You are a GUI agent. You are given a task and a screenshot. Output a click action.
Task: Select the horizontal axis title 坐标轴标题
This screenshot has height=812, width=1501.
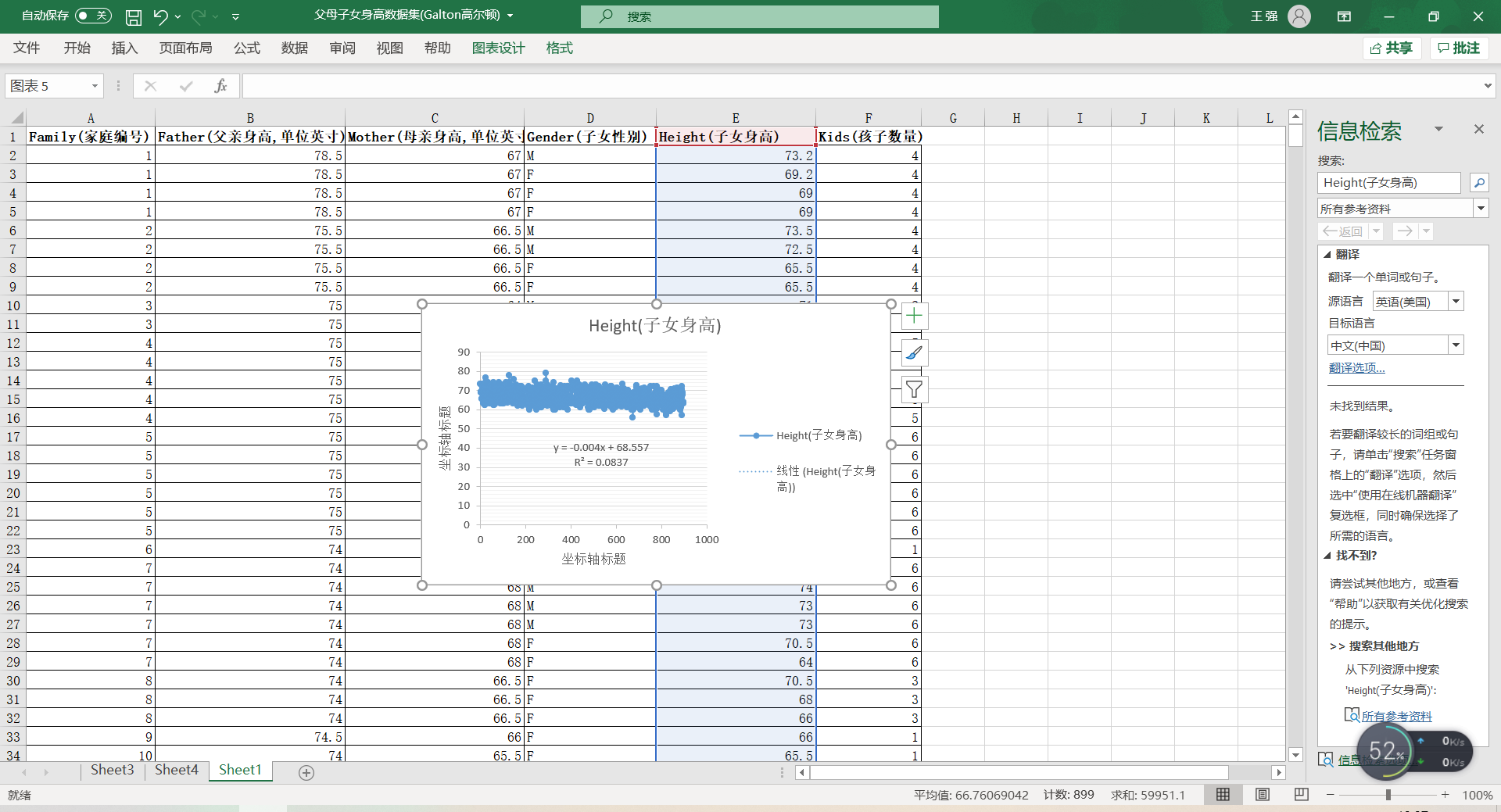coord(593,559)
